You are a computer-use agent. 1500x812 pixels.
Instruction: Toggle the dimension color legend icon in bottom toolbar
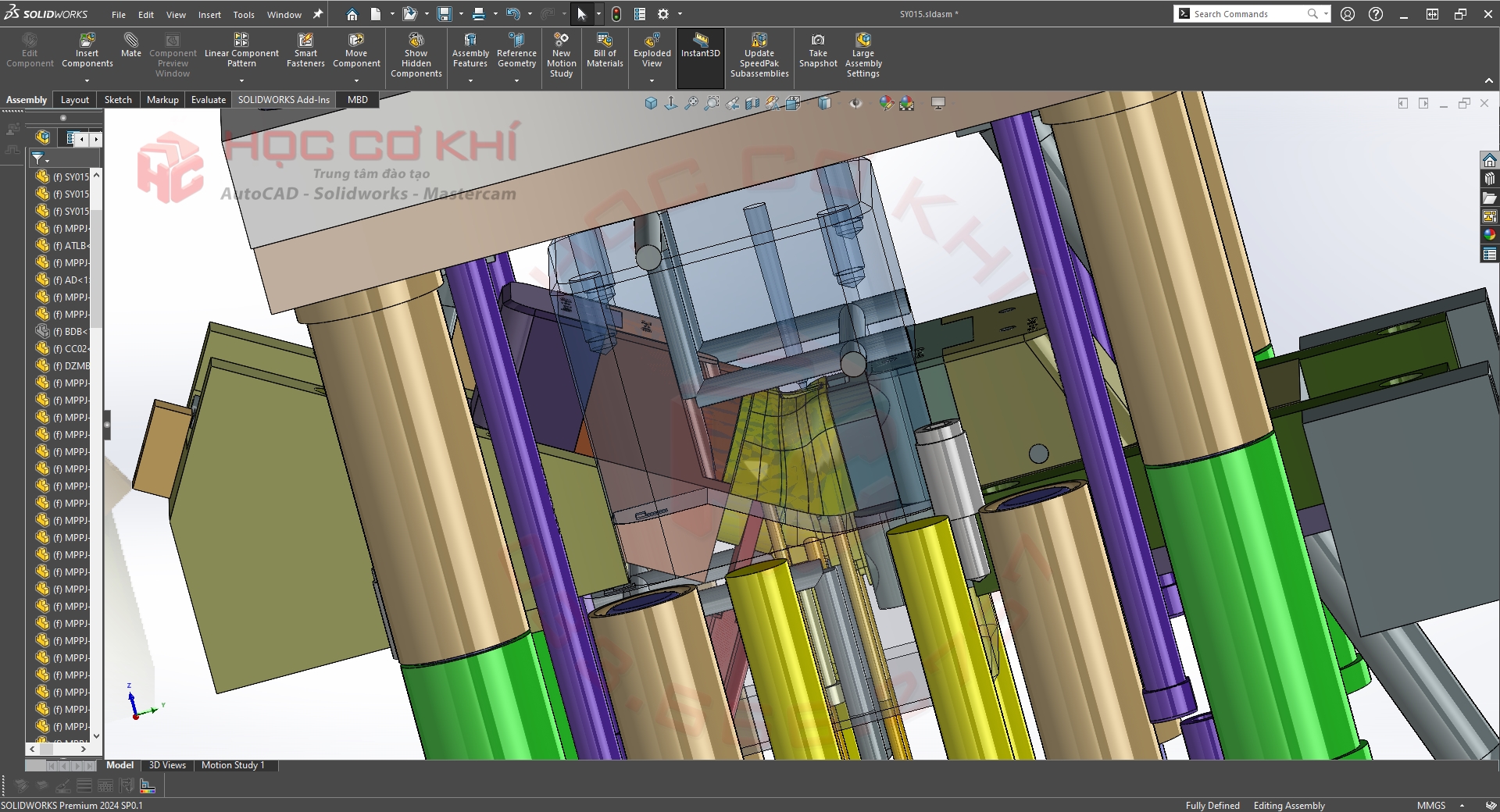click(148, 786)
